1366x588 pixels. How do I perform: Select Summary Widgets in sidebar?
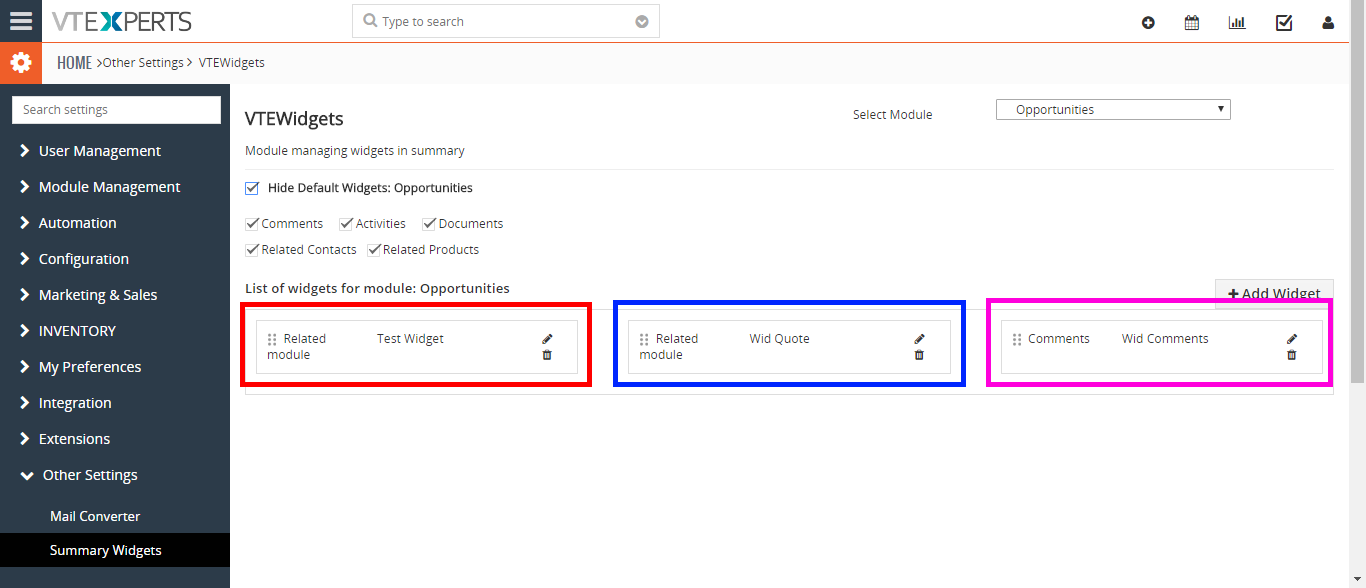pyautogui.click(x=105, y=550)
